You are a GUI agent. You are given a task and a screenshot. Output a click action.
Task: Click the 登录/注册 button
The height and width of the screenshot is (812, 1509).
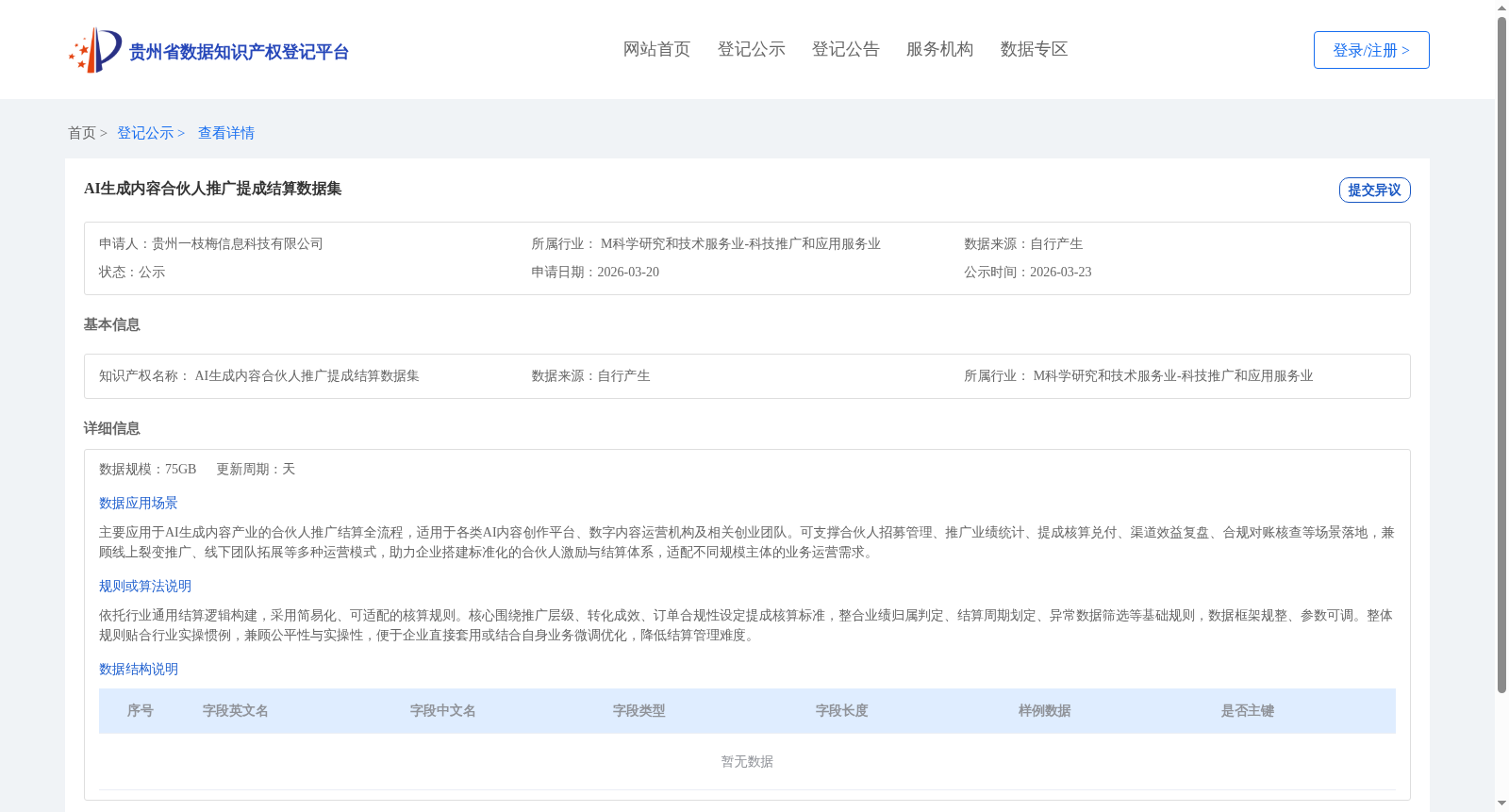1371,50
